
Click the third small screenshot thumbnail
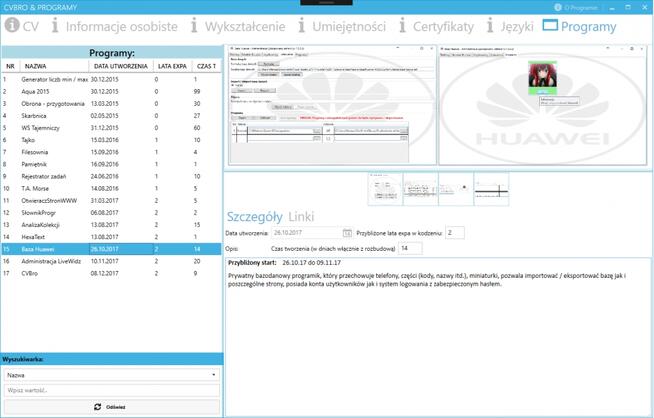click(456, 189)
